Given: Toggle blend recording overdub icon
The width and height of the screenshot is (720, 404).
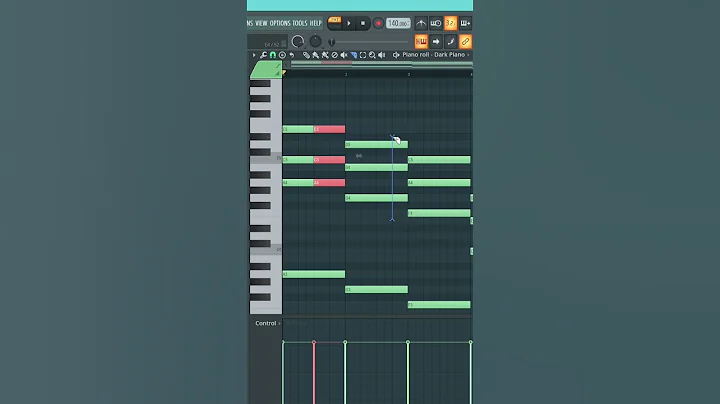Looking at the screenshot, I should coord(465,23).
